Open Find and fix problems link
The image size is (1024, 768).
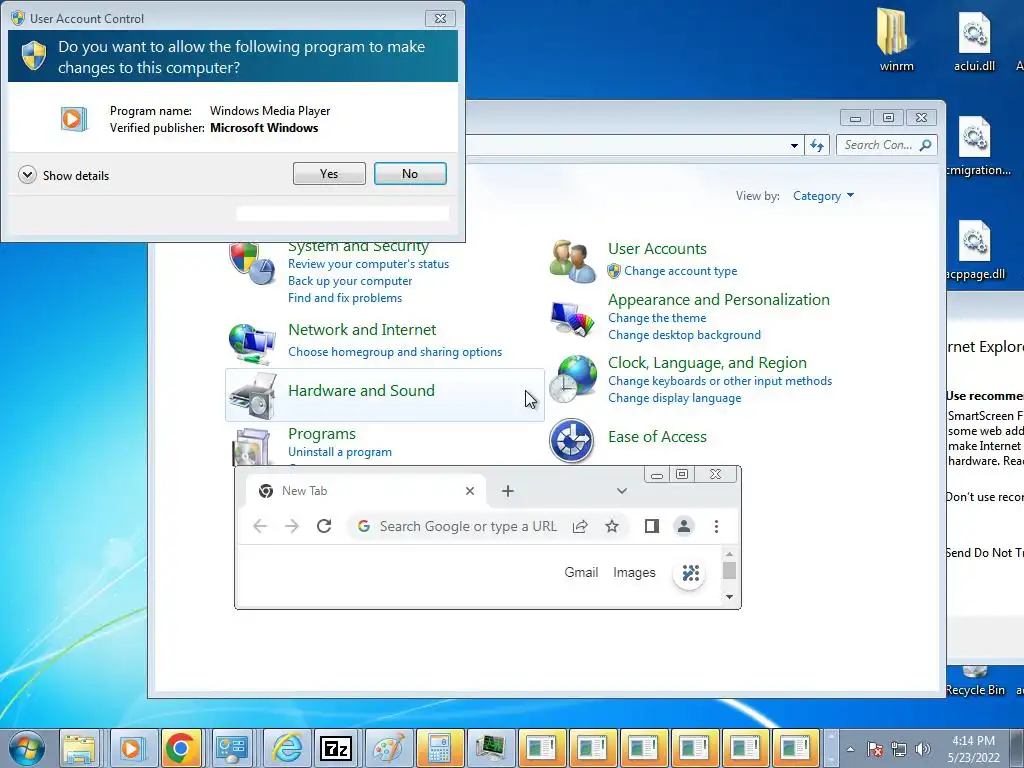coord(345,298)
